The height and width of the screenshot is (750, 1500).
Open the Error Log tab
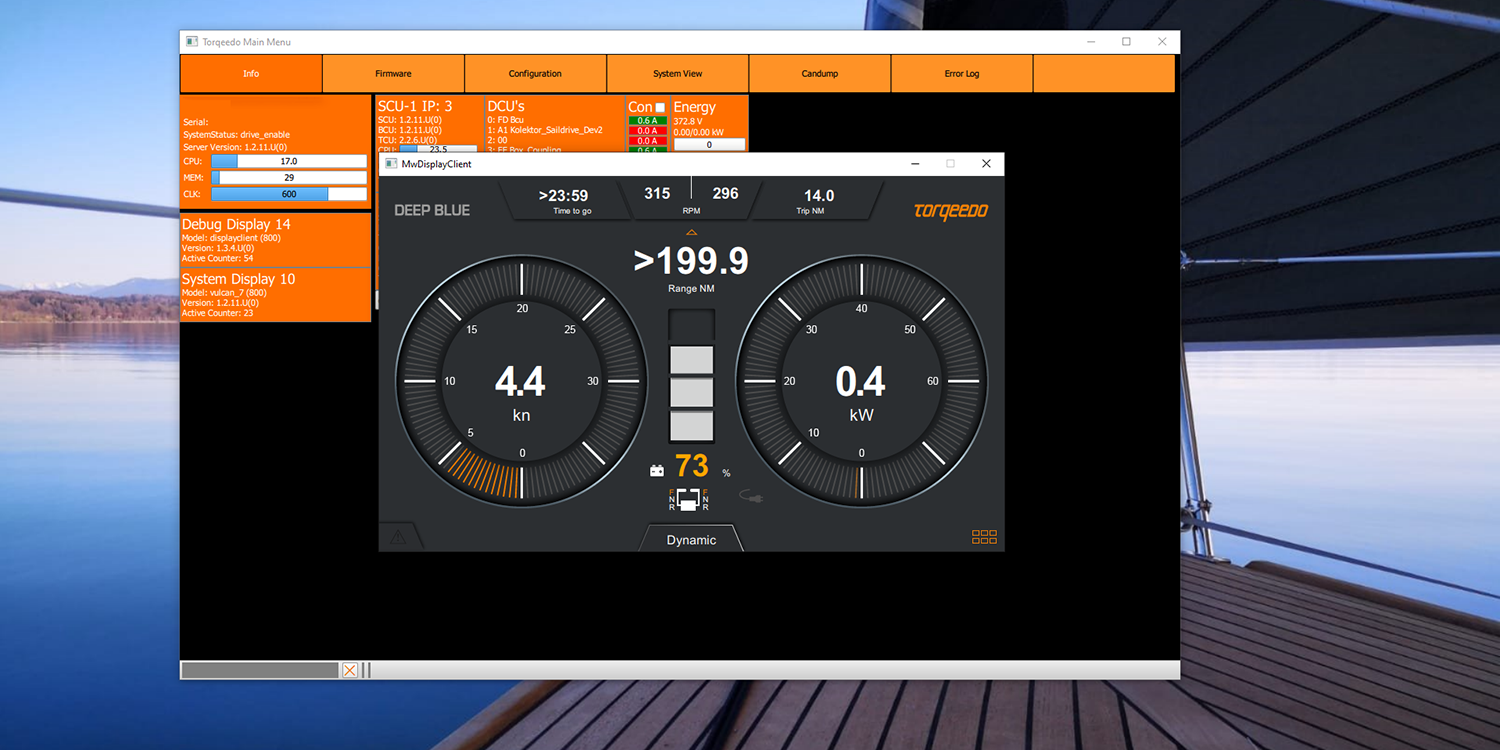[961, 73]
